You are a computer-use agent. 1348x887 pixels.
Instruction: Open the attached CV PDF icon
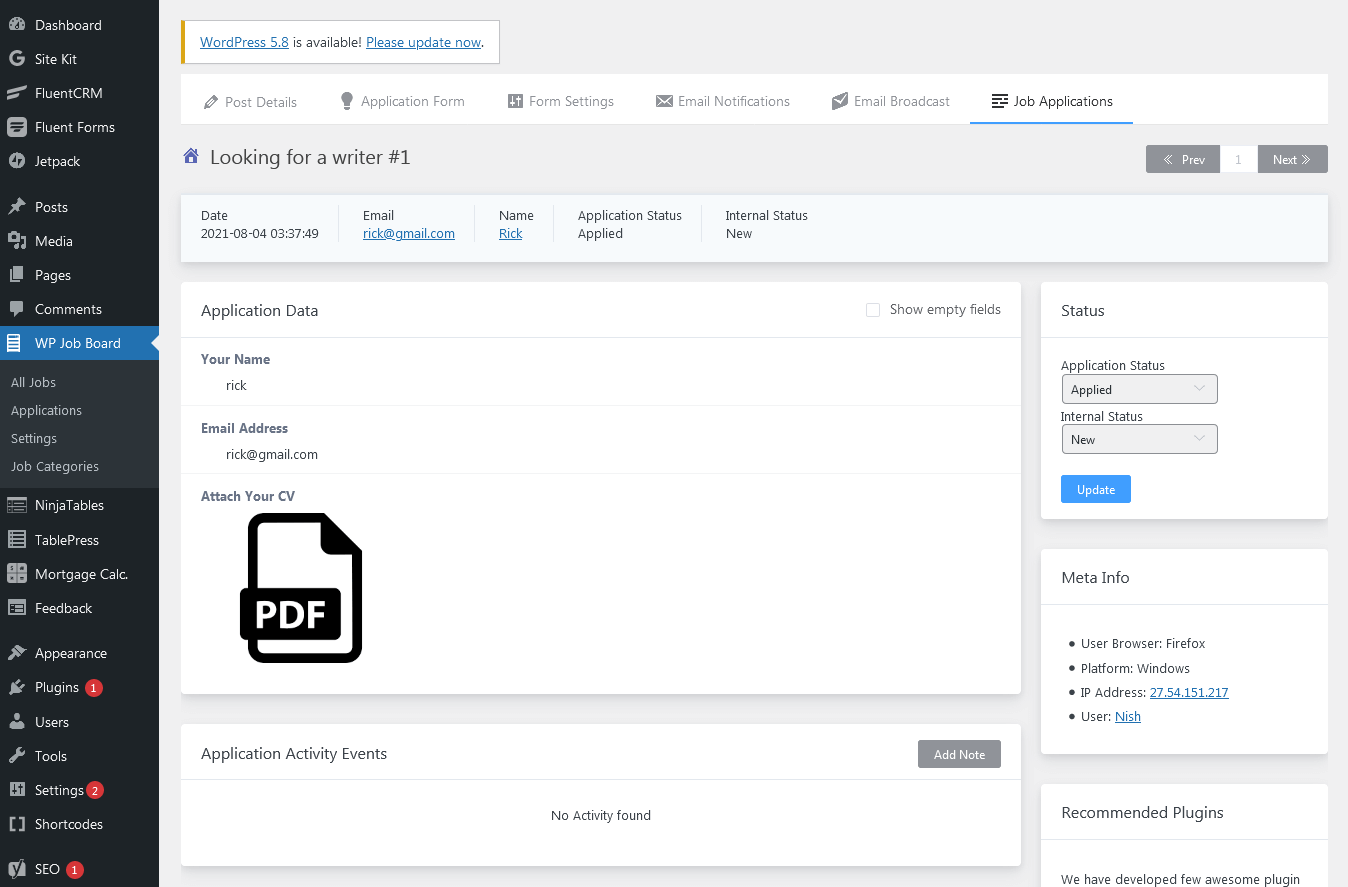(301, 588)
